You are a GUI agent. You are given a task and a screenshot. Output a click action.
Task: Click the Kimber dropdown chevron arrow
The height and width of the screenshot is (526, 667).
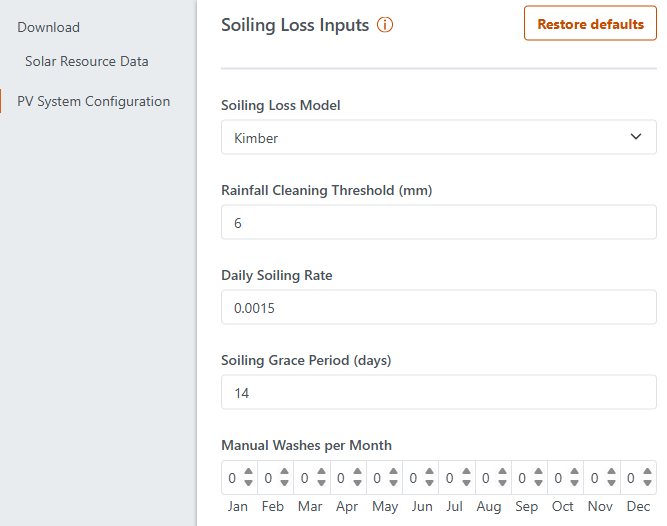click(636, 138)
